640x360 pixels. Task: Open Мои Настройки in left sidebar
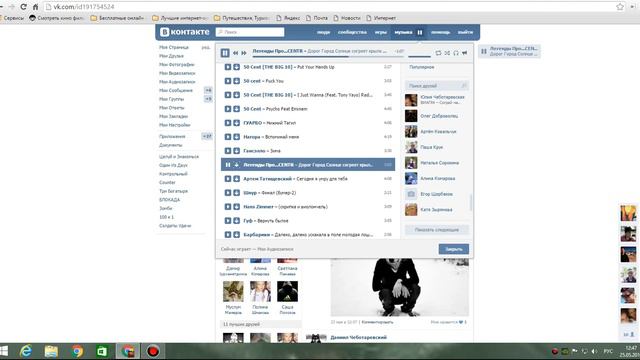pyautogui.click(x=175, y=125)
